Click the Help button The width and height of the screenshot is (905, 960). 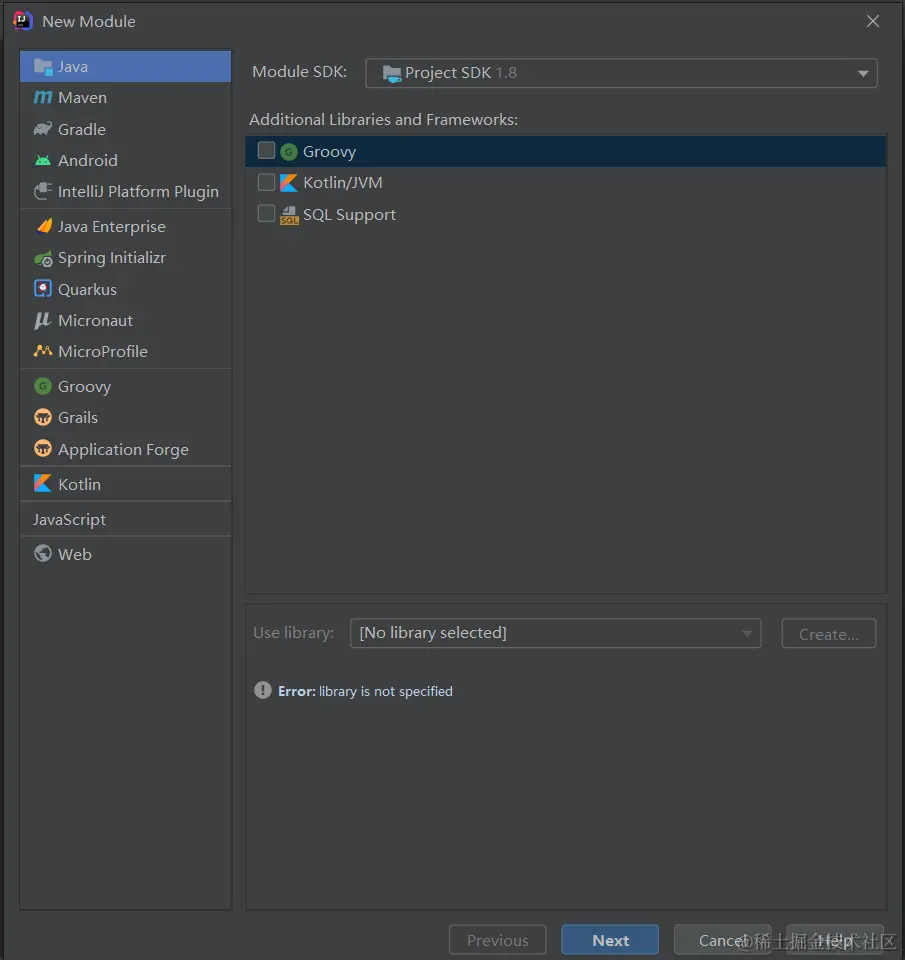point(835,940)
